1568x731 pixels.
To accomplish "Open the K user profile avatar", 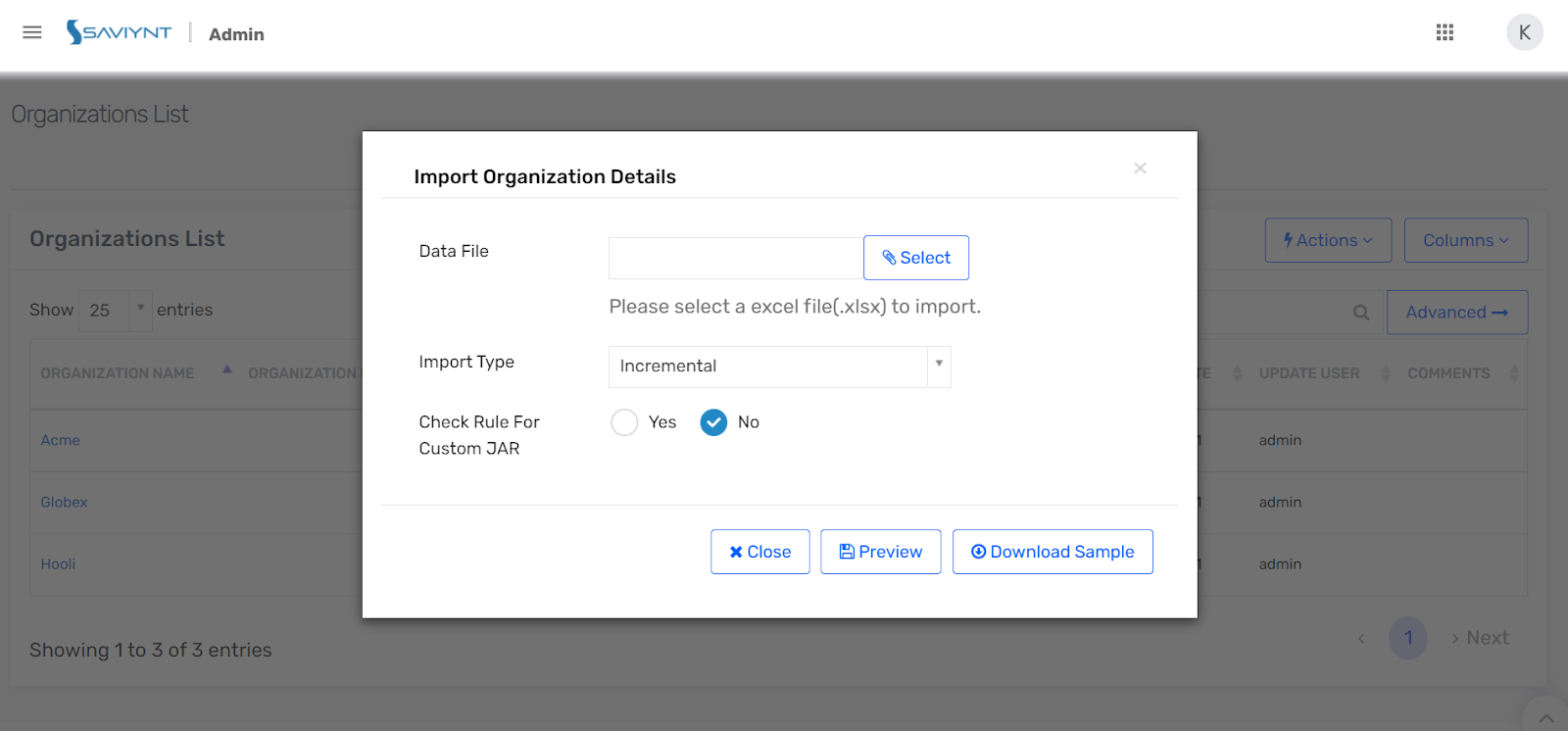I will [x=1524, y=32].
